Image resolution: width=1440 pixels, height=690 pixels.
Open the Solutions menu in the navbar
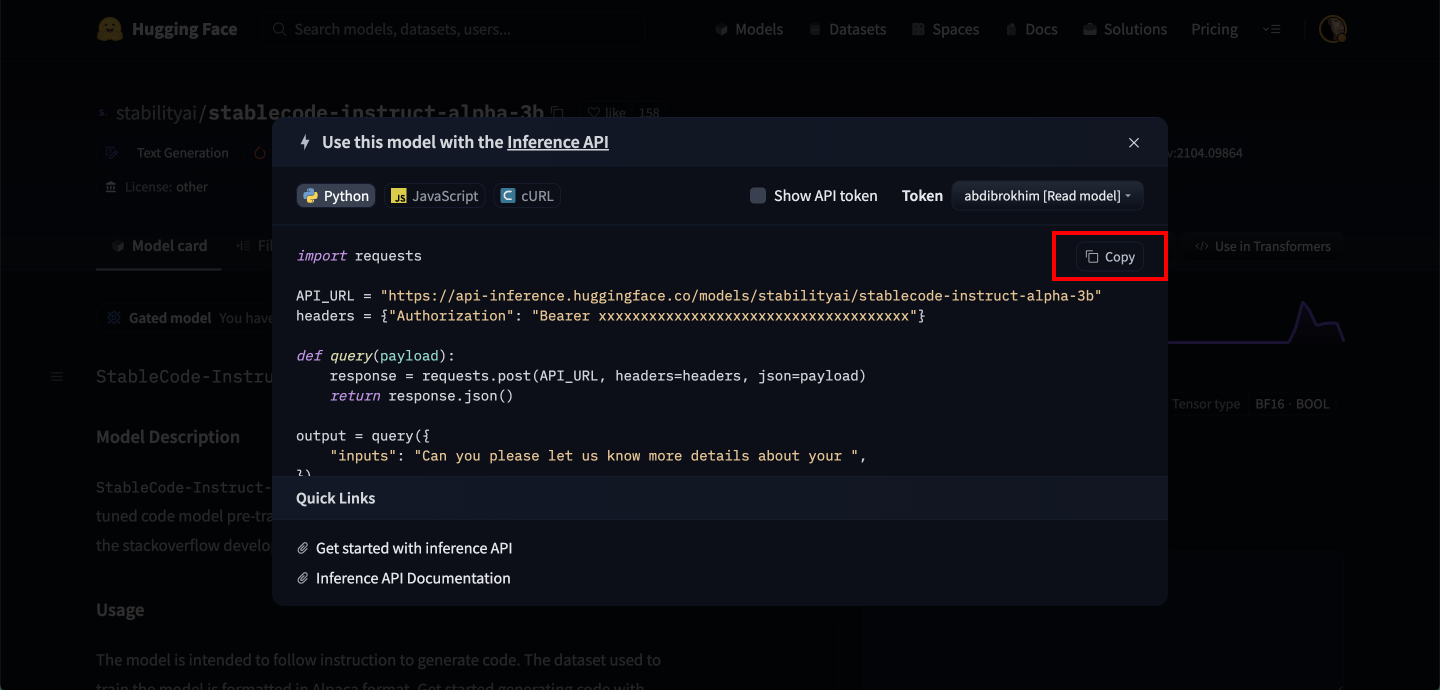1125,29
